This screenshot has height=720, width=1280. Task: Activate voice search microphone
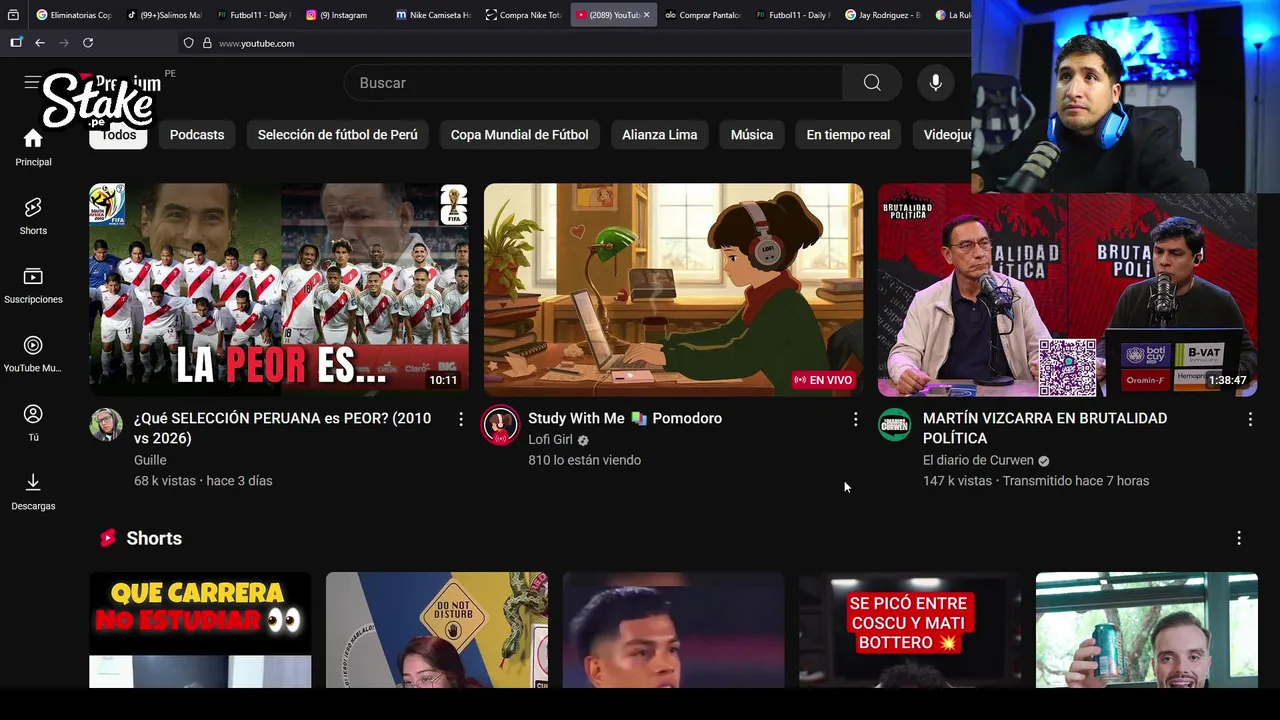click(936, 83)
